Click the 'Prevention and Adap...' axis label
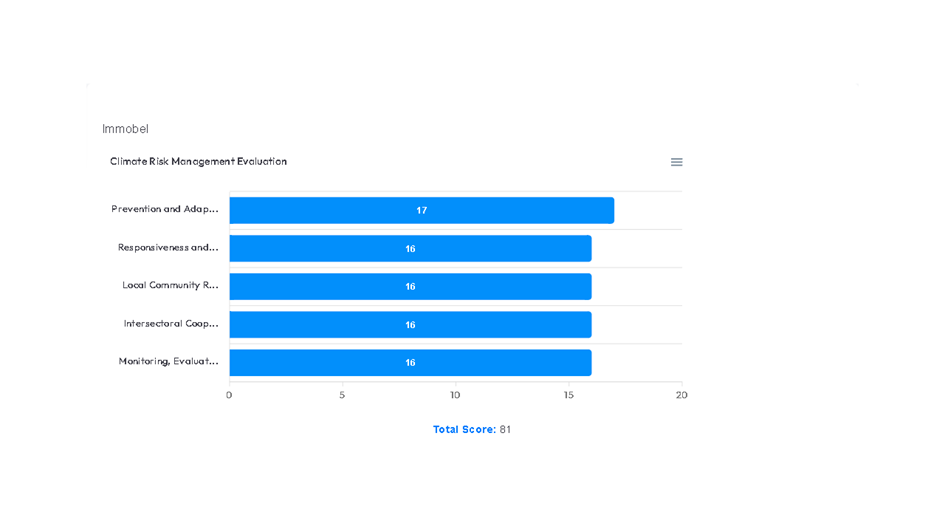The height and width of the screenshot is (532, 945). point(165,210)
